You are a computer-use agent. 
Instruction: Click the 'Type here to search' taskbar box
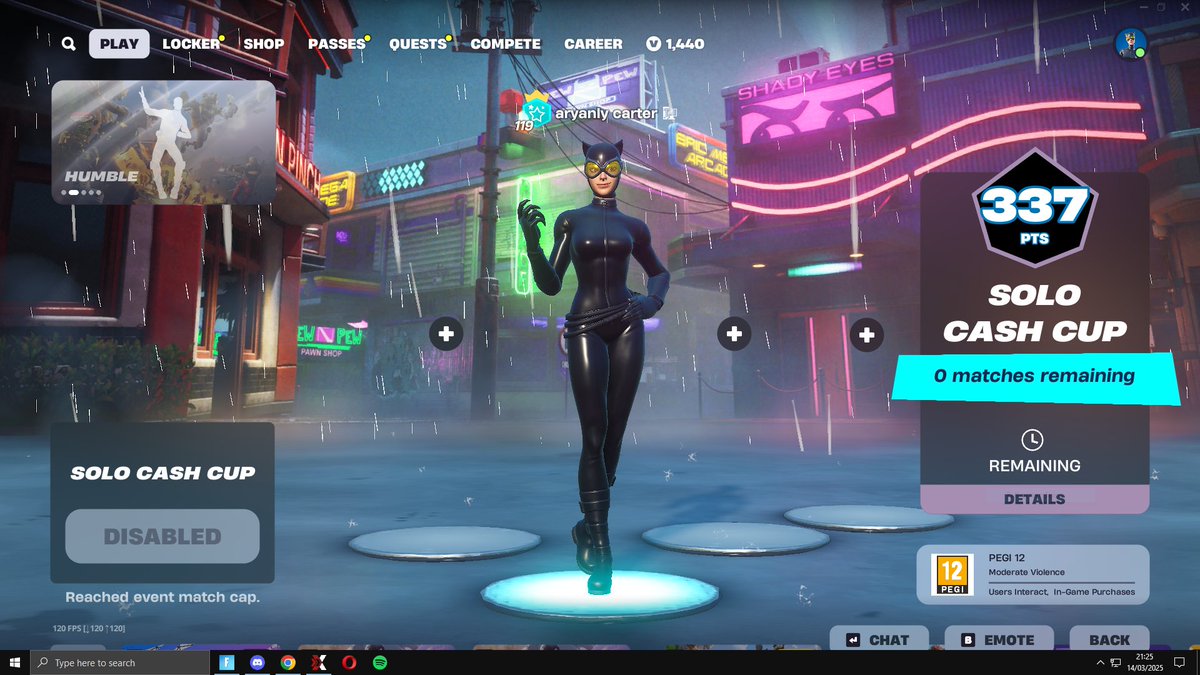(120, 662)
